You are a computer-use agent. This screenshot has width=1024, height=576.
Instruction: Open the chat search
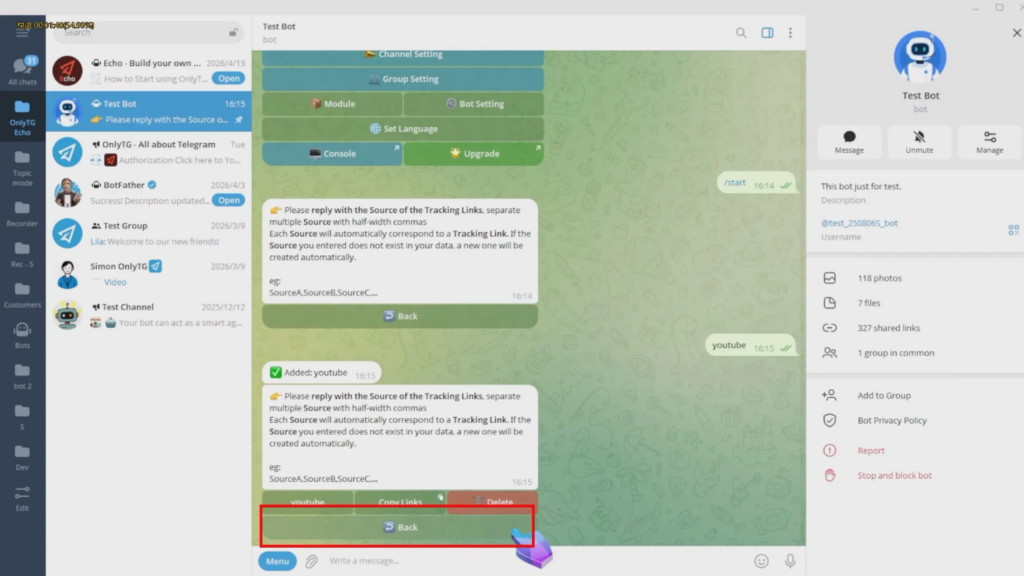click(x=741, y=32)
